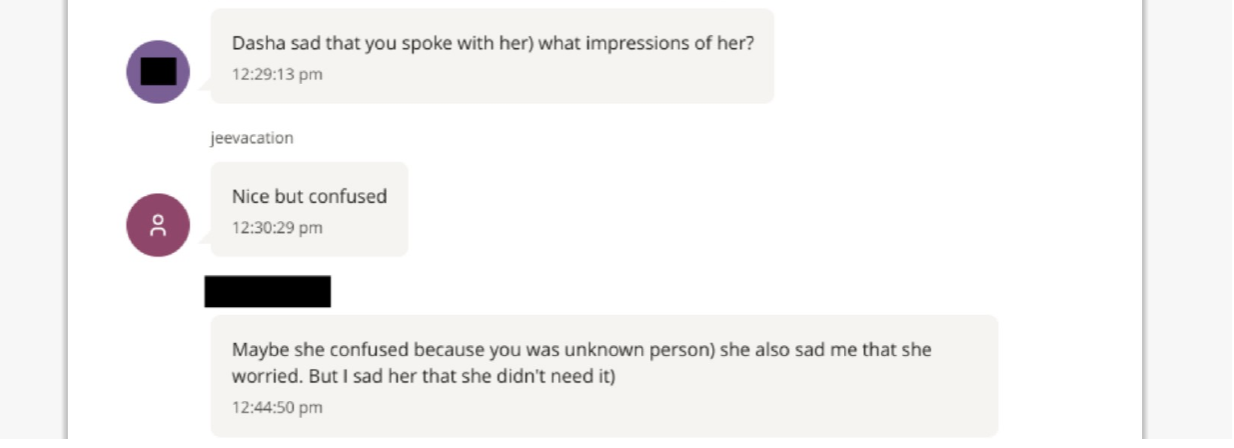Click the 12:44:50 pm timestamp
Image resolution: width=1234 pixels, height=448 pixels.
tap(277, 407)
